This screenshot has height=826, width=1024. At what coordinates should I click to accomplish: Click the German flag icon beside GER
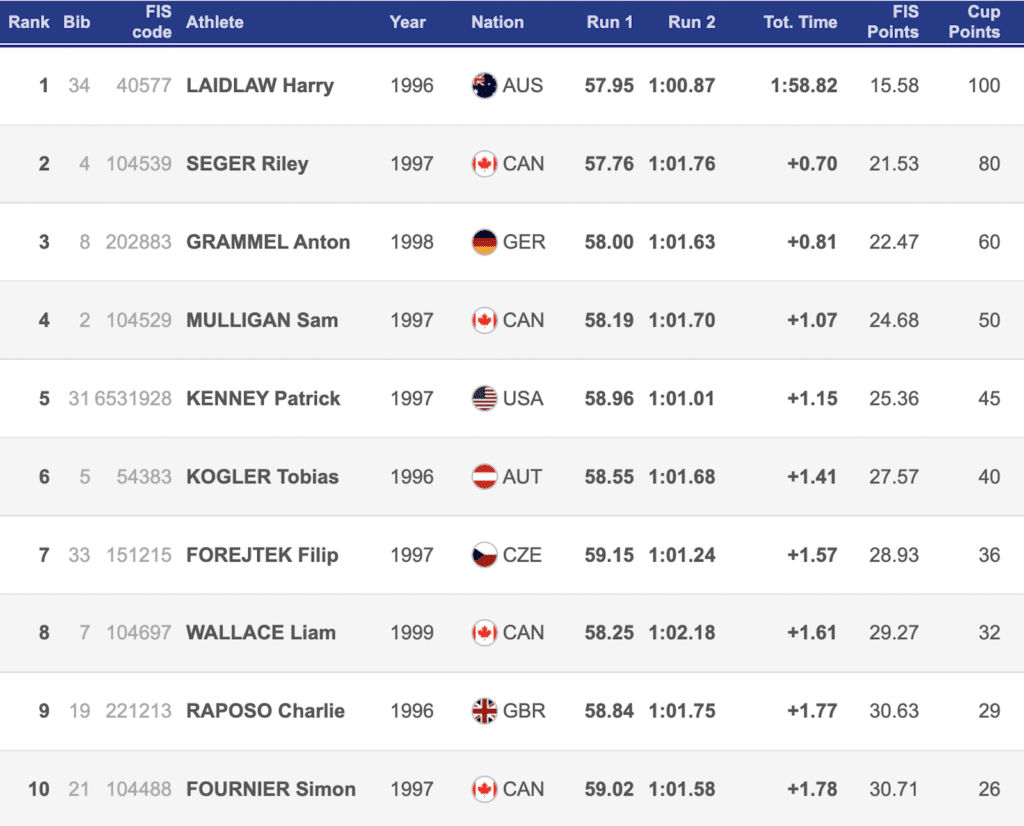[484, 242]
